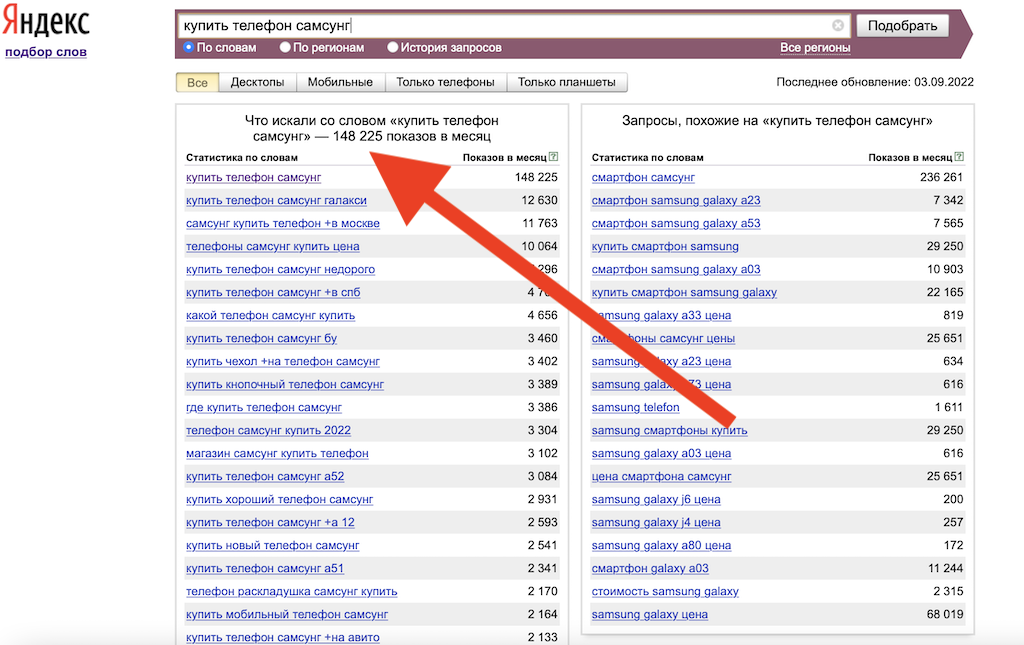
Task: Open магазин самсунг купить телефон link
Action: [x=278, y=453]
